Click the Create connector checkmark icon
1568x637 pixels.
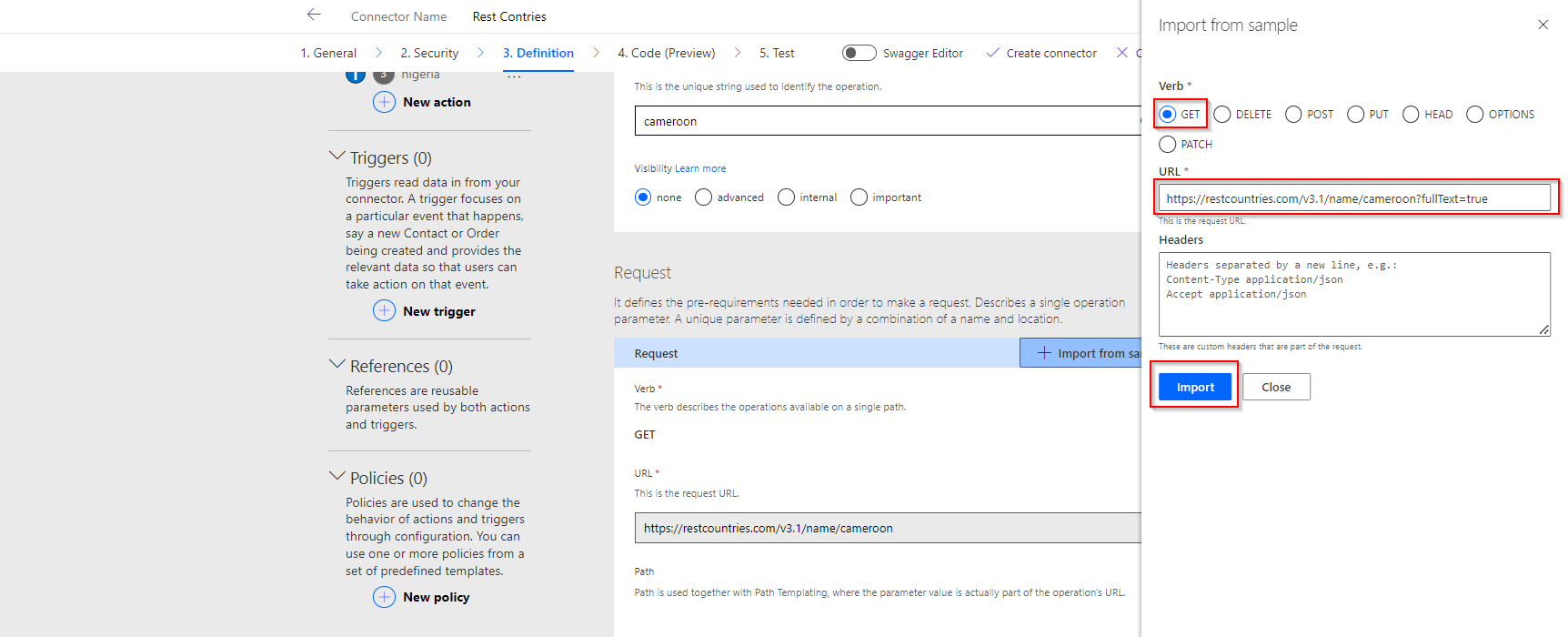pyautogui.click(x=992, y=53)
